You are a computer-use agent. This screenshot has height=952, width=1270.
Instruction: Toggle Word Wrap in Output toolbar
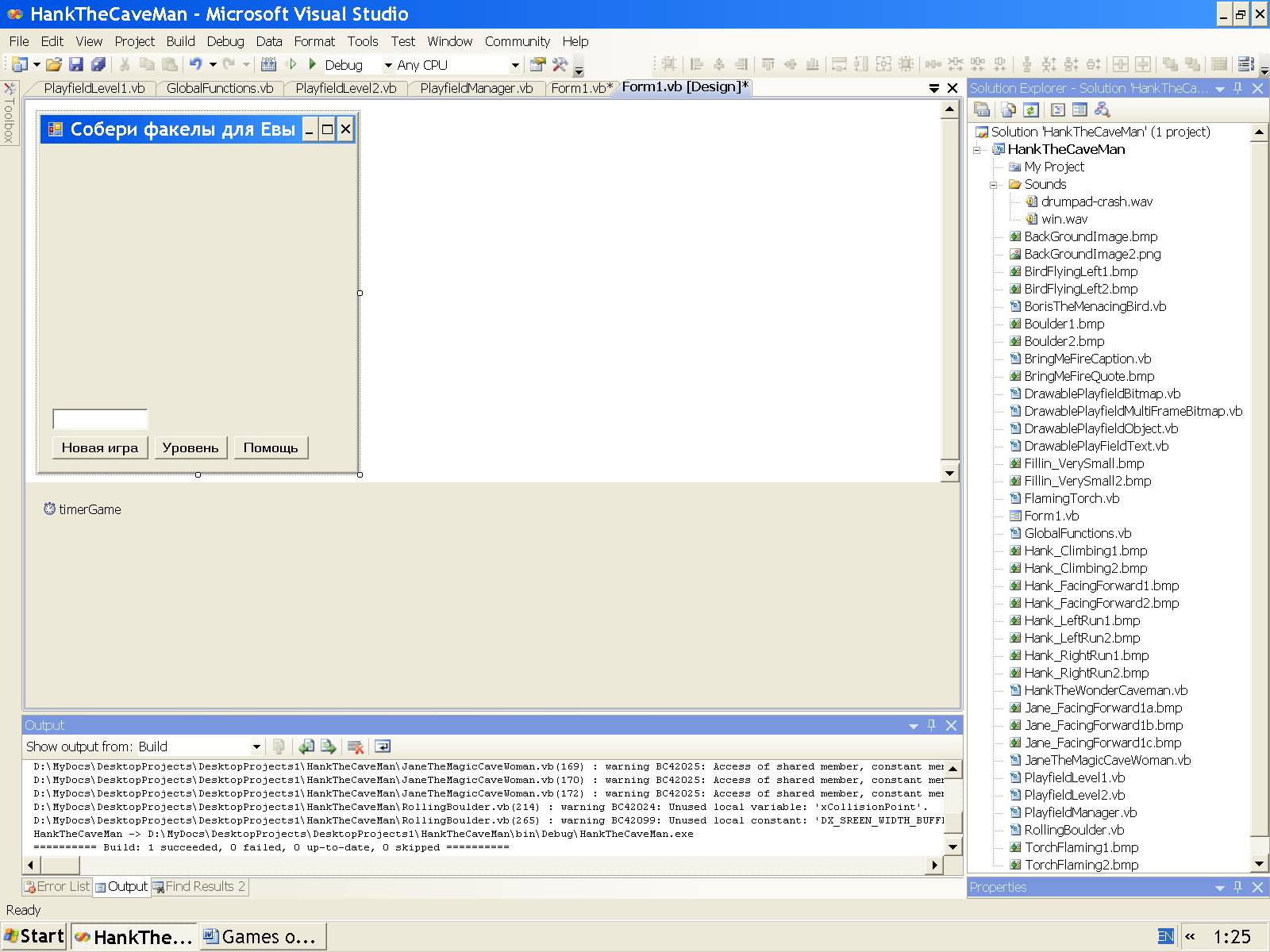point(383,747)
